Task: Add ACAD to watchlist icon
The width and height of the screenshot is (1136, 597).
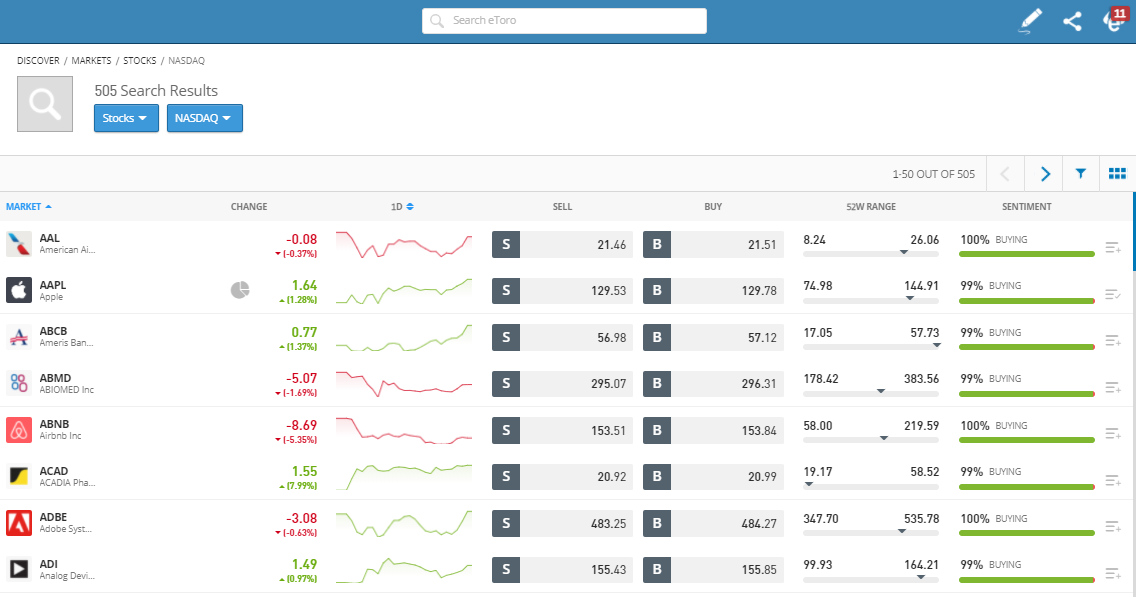Action: tap(1113, 480)
